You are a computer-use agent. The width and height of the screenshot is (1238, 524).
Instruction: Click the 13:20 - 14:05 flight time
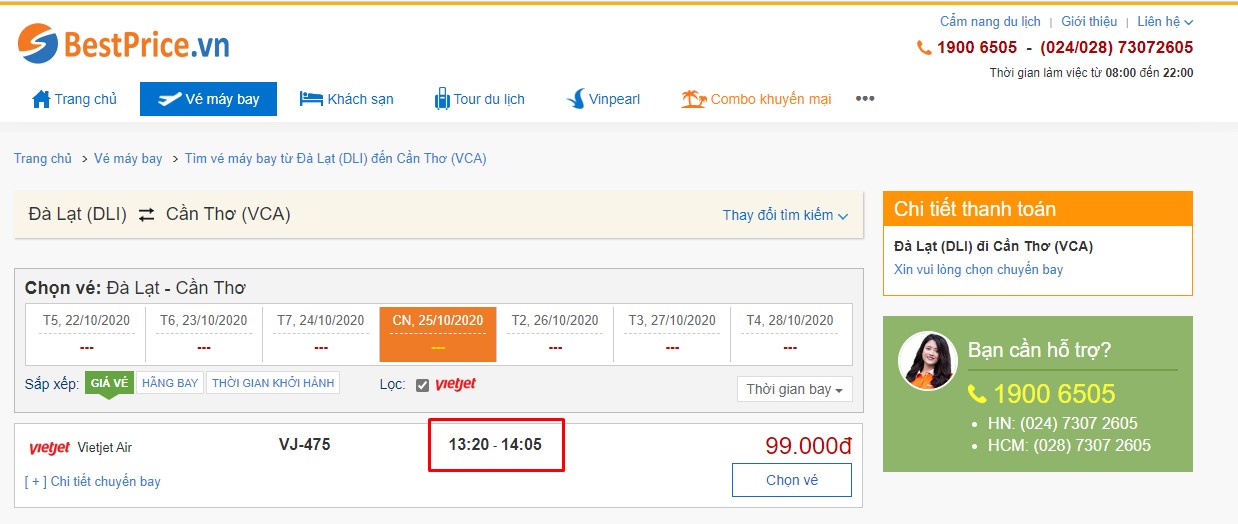(495, 445)
